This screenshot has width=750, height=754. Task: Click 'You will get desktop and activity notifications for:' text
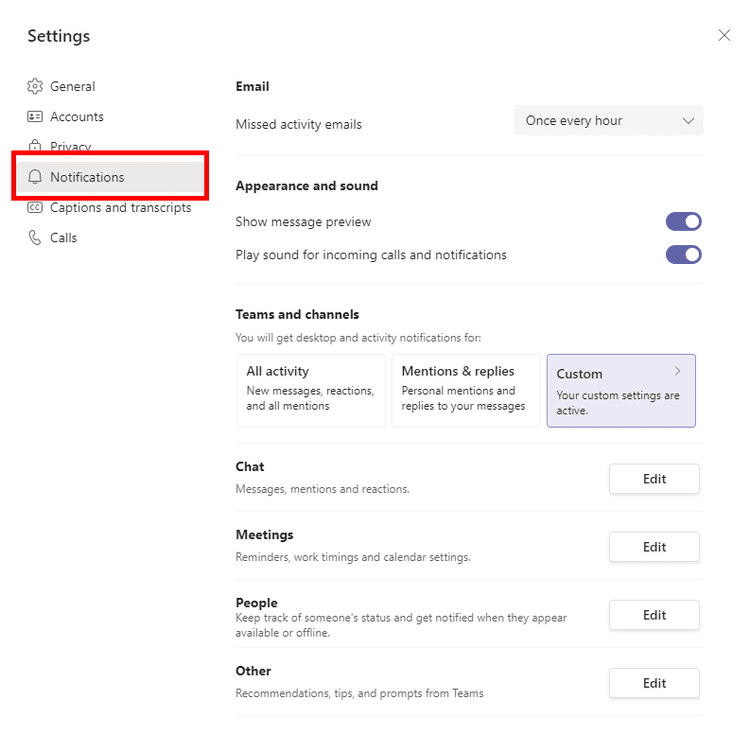tap(358, 338)
